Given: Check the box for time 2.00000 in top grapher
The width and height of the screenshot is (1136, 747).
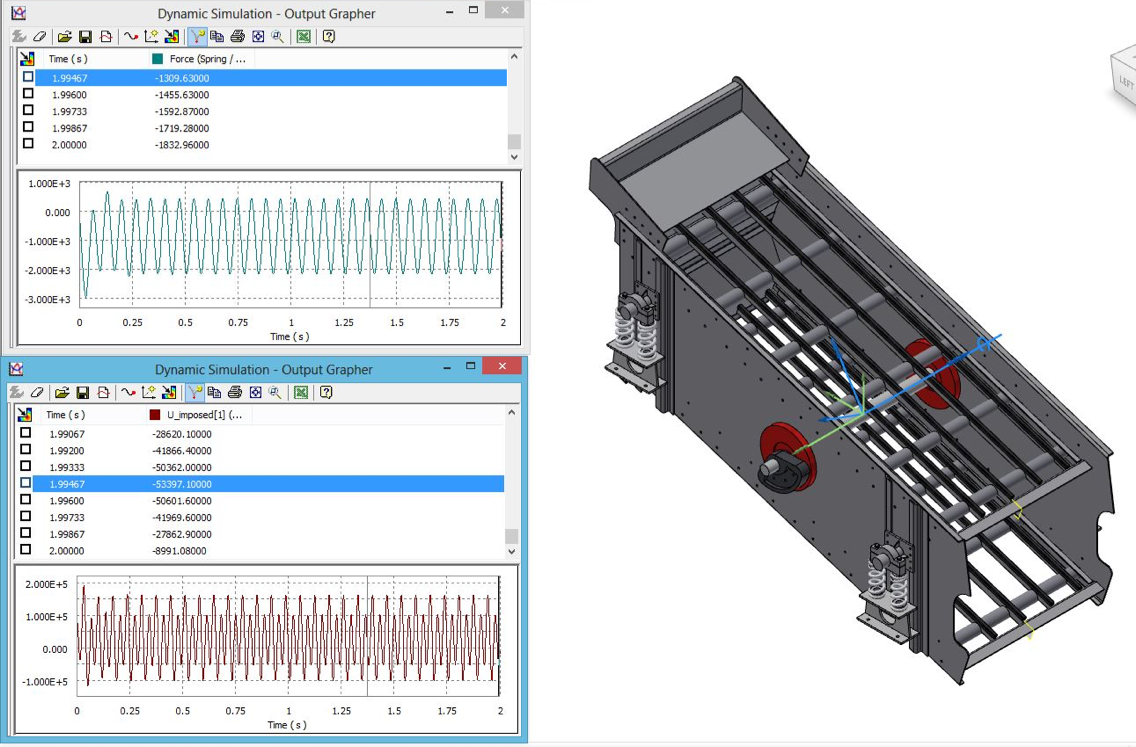Looking at the screenshot, I should click(28, 144).
